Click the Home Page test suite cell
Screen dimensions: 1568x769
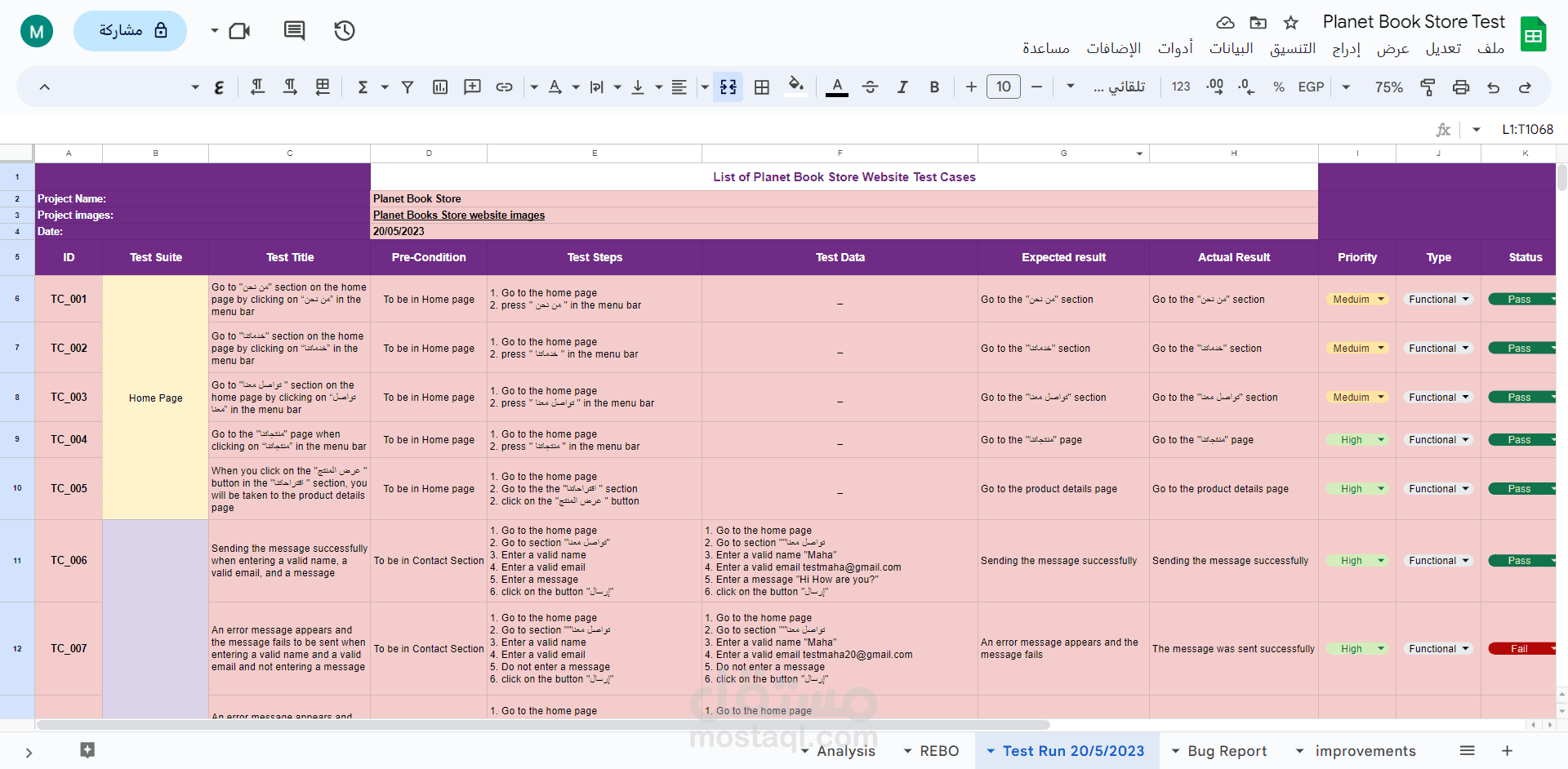[x=156, y=398]
